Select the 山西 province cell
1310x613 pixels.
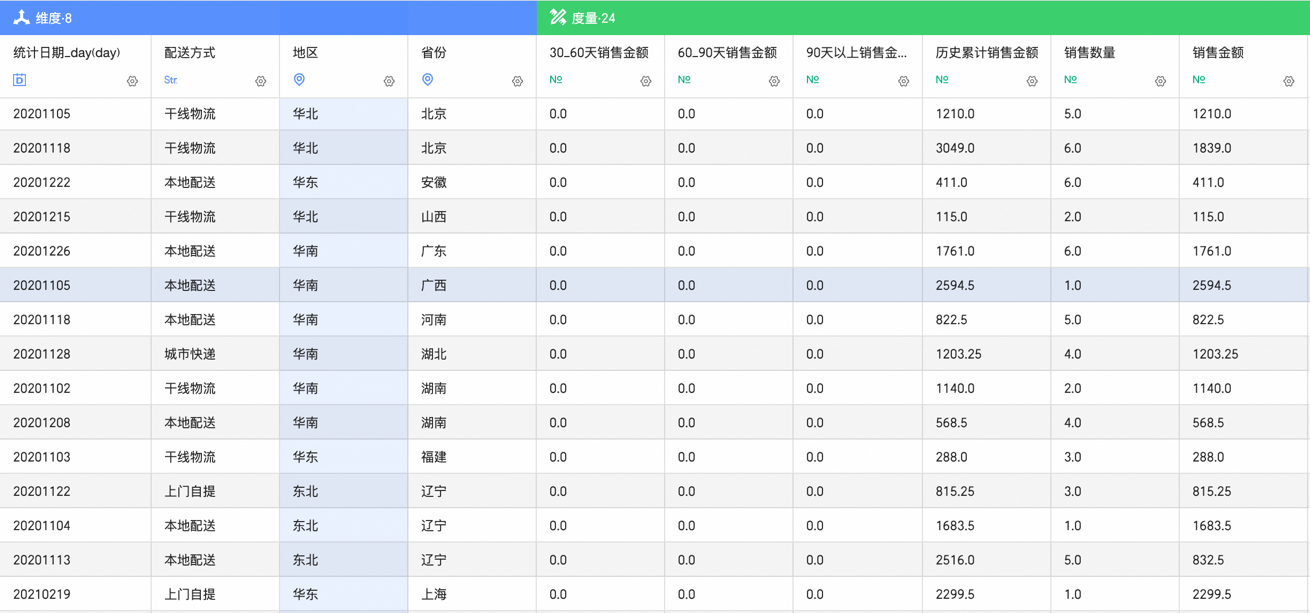point(472,217)
